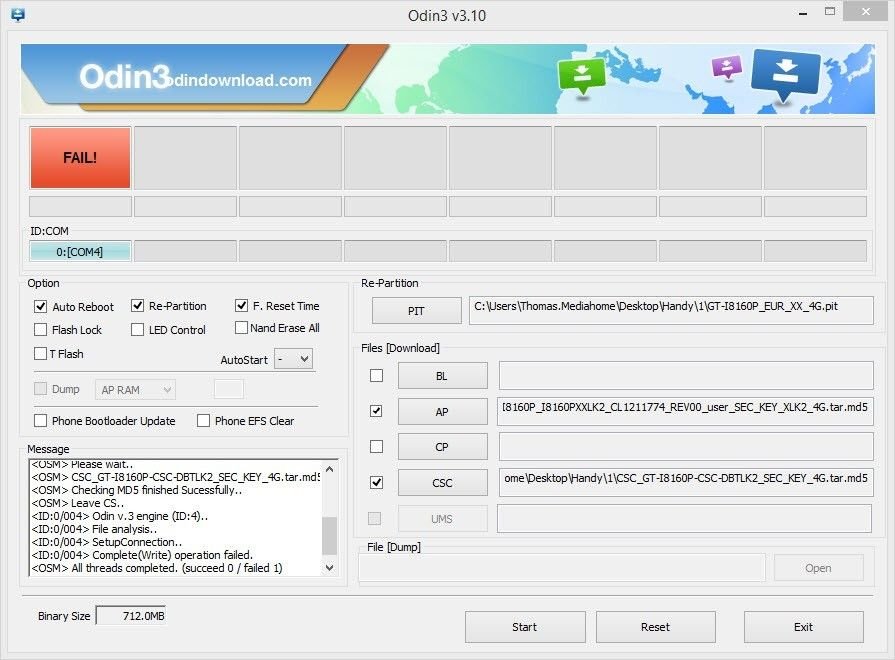Click the 'All threads completed' log line
This screenshot has width=895, height=660.
click(157, 568)
